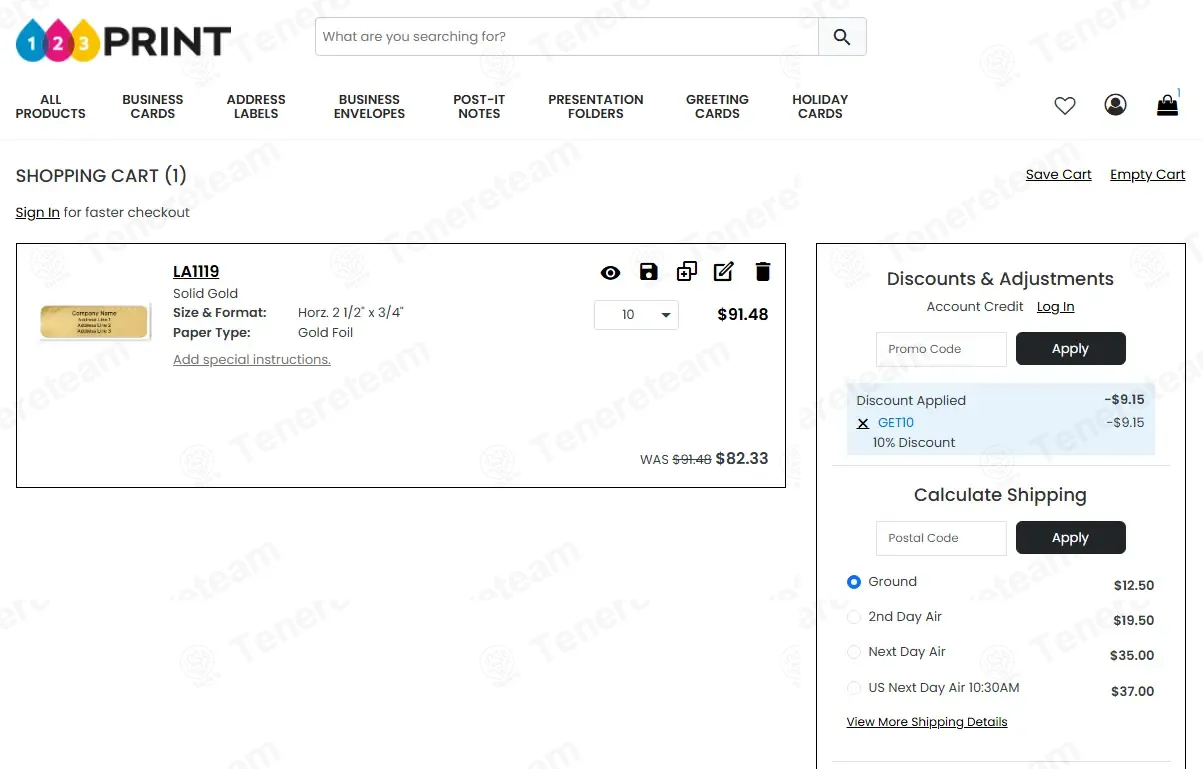
Task: Click the Gold Foil paper type value
Action: (x=326, y=333)
